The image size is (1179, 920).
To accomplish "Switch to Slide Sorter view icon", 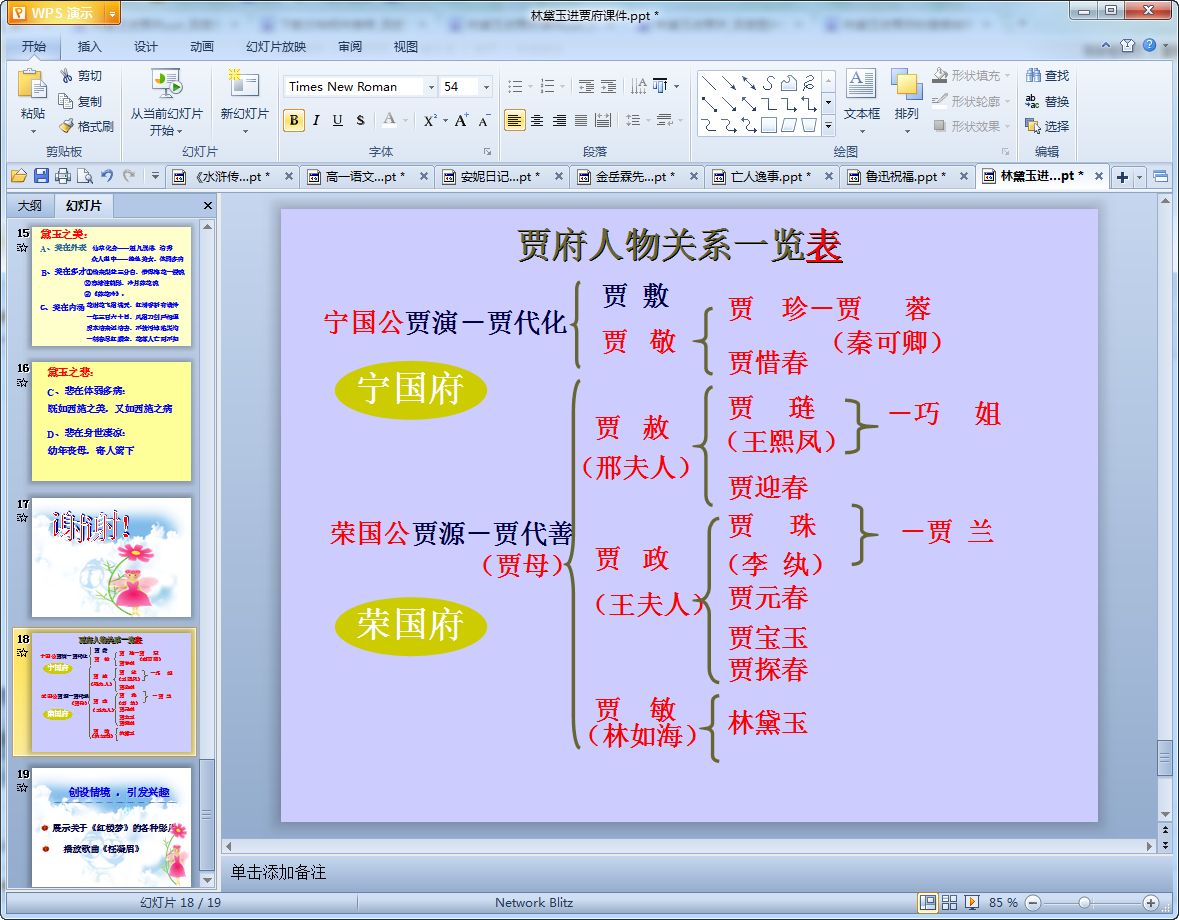I will [950, 902].
